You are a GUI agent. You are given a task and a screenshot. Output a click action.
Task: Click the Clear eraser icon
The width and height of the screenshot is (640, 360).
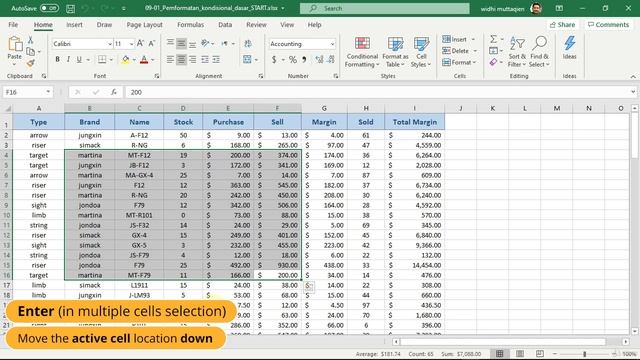pyautogui.click(x=493, y=62)
